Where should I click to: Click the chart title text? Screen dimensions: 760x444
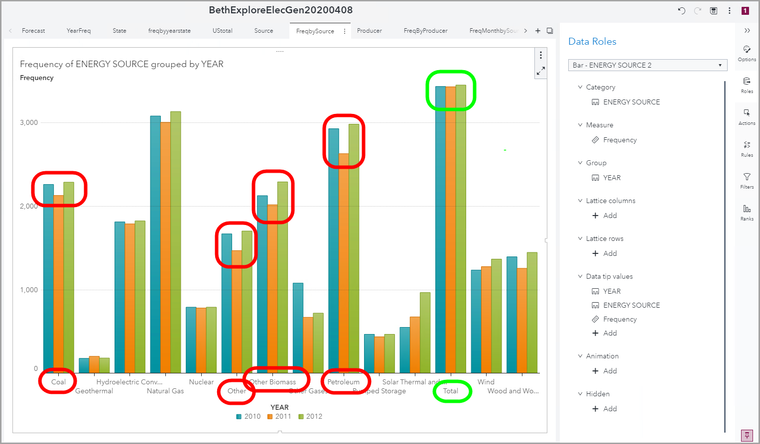[x=122, y=64]
